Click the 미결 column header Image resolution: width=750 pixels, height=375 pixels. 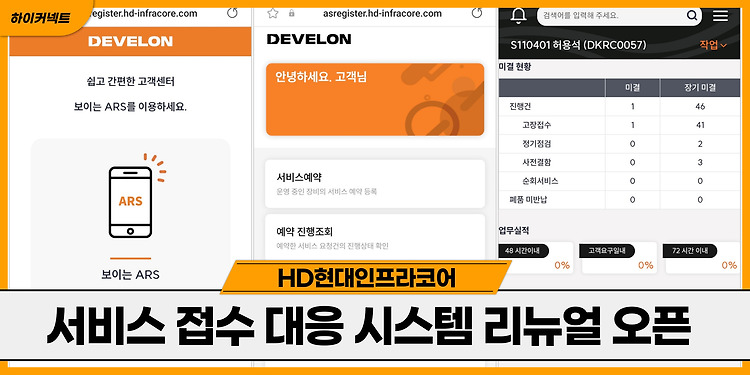pos(632,88)
